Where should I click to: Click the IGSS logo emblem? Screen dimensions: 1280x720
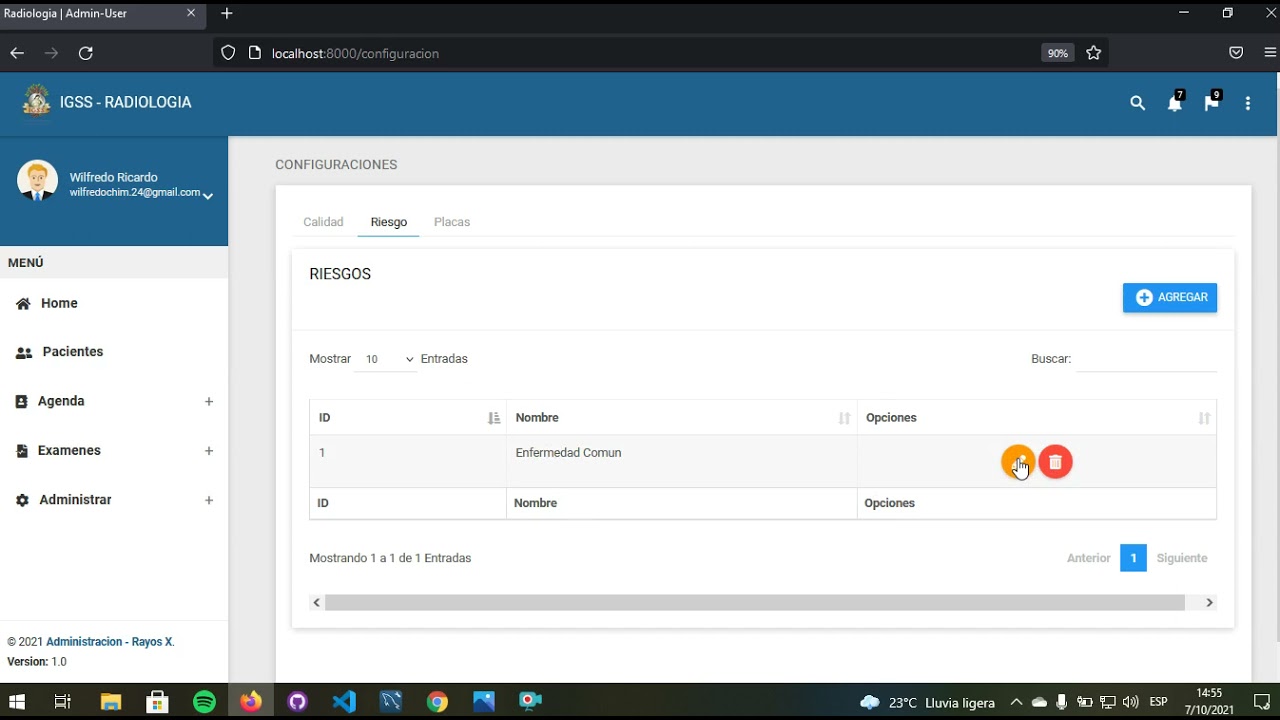point(37,100)
